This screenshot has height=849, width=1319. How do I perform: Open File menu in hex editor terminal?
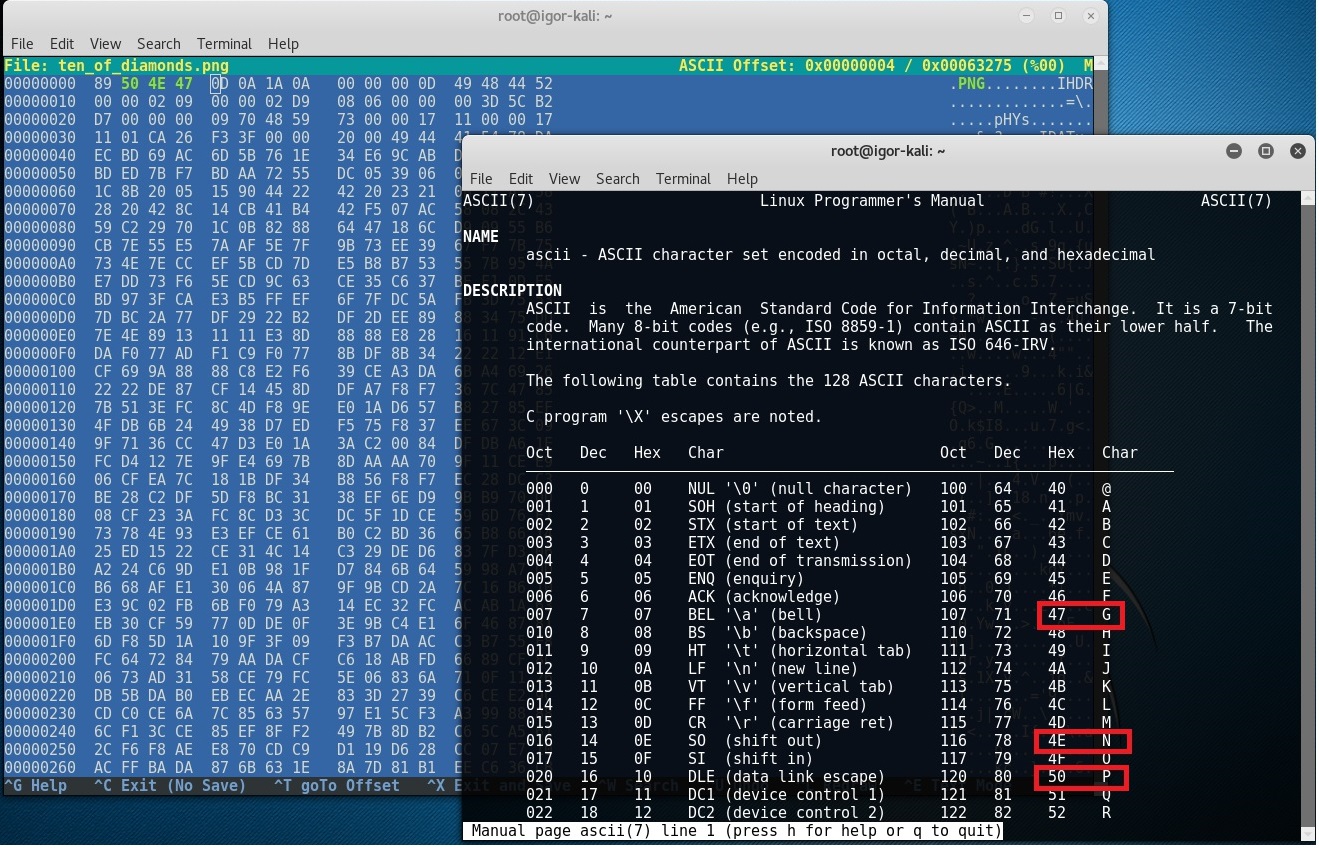(22, 44)
